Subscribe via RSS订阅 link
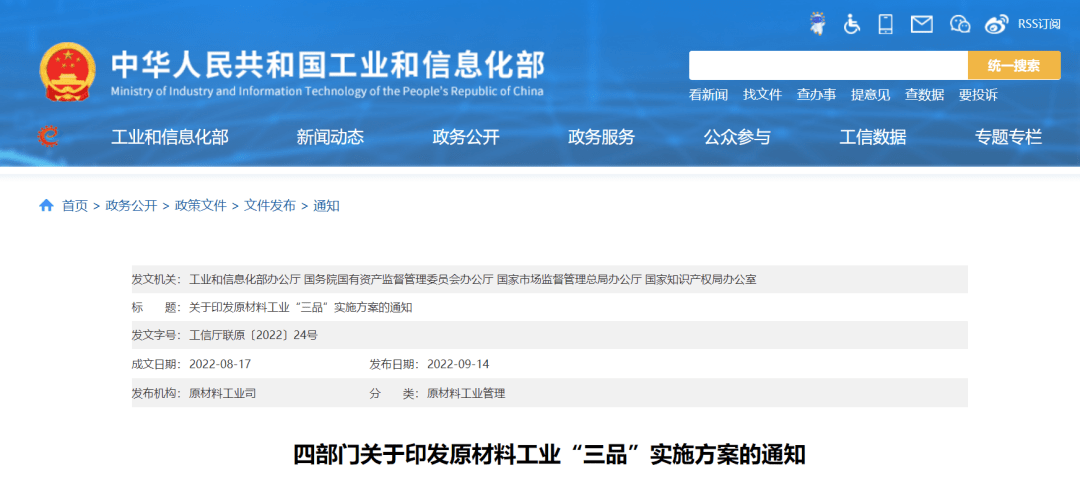1080x499 pixels. click(x=1039, y=24)
